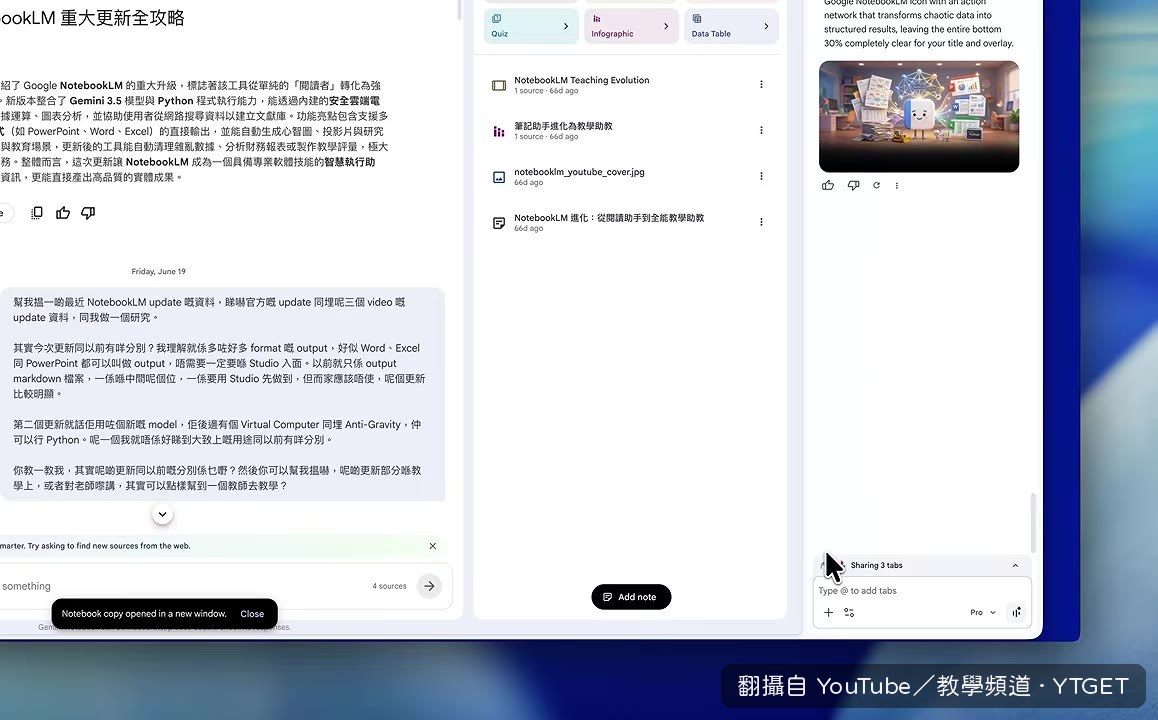Open the Infographic studio card

pos(631,26)
